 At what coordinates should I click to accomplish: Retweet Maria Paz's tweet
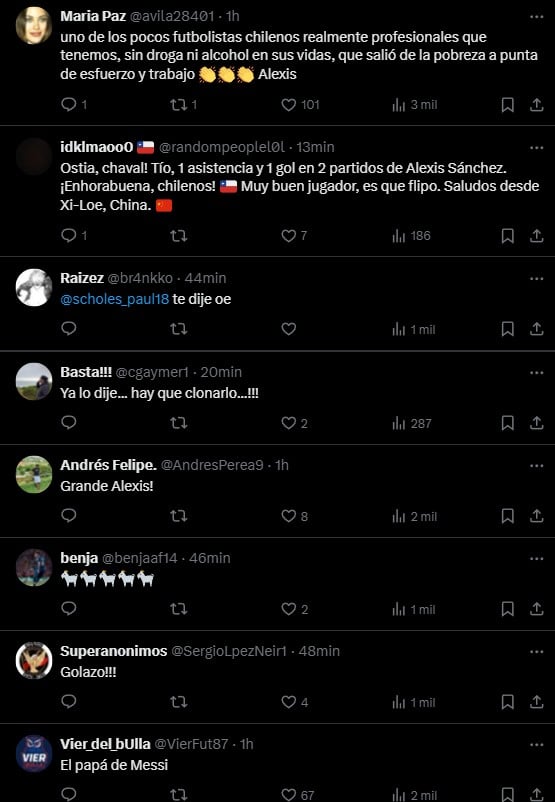pyautogui.click(x=184, y=105)
